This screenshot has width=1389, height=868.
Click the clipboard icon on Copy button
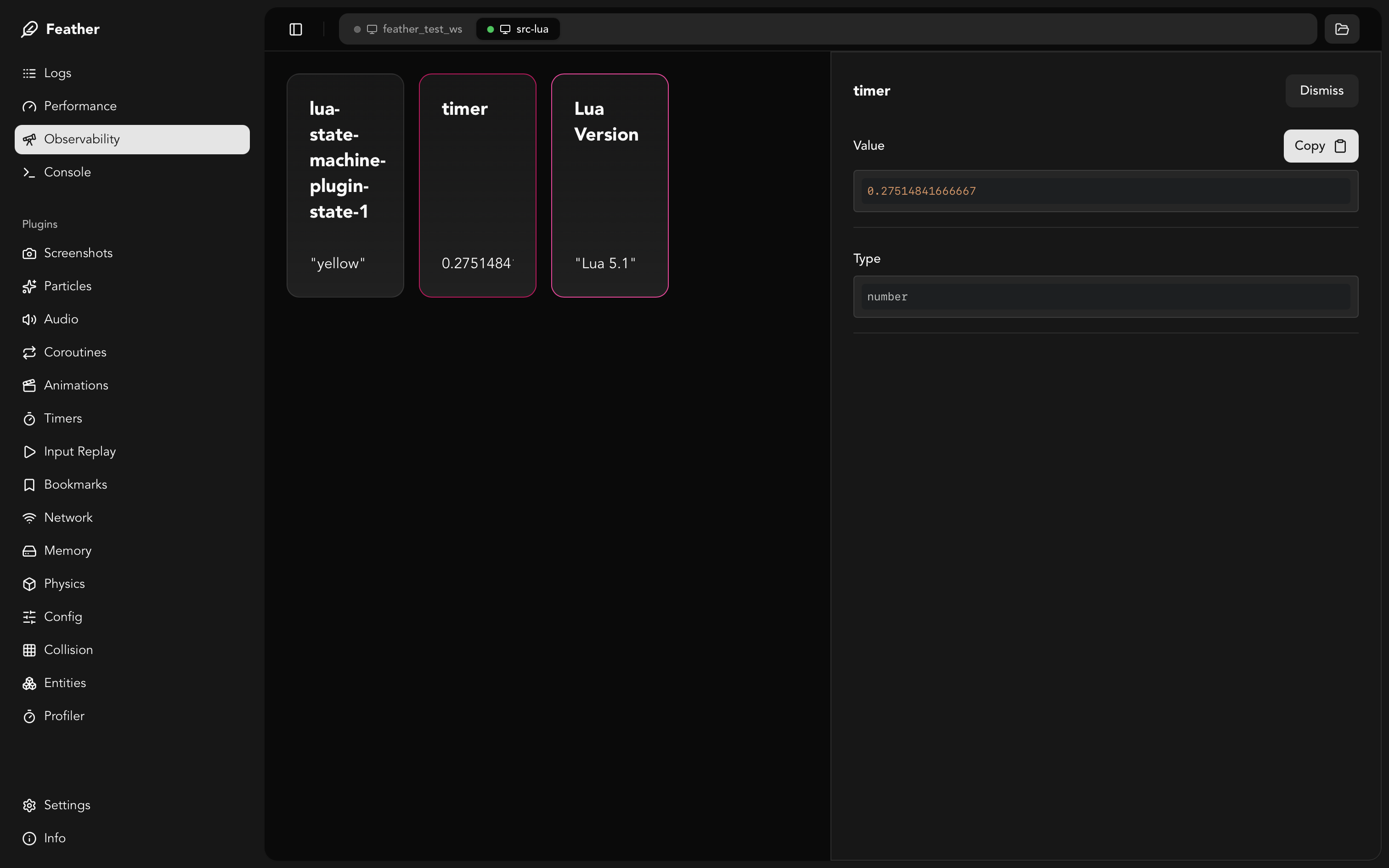1340,146
